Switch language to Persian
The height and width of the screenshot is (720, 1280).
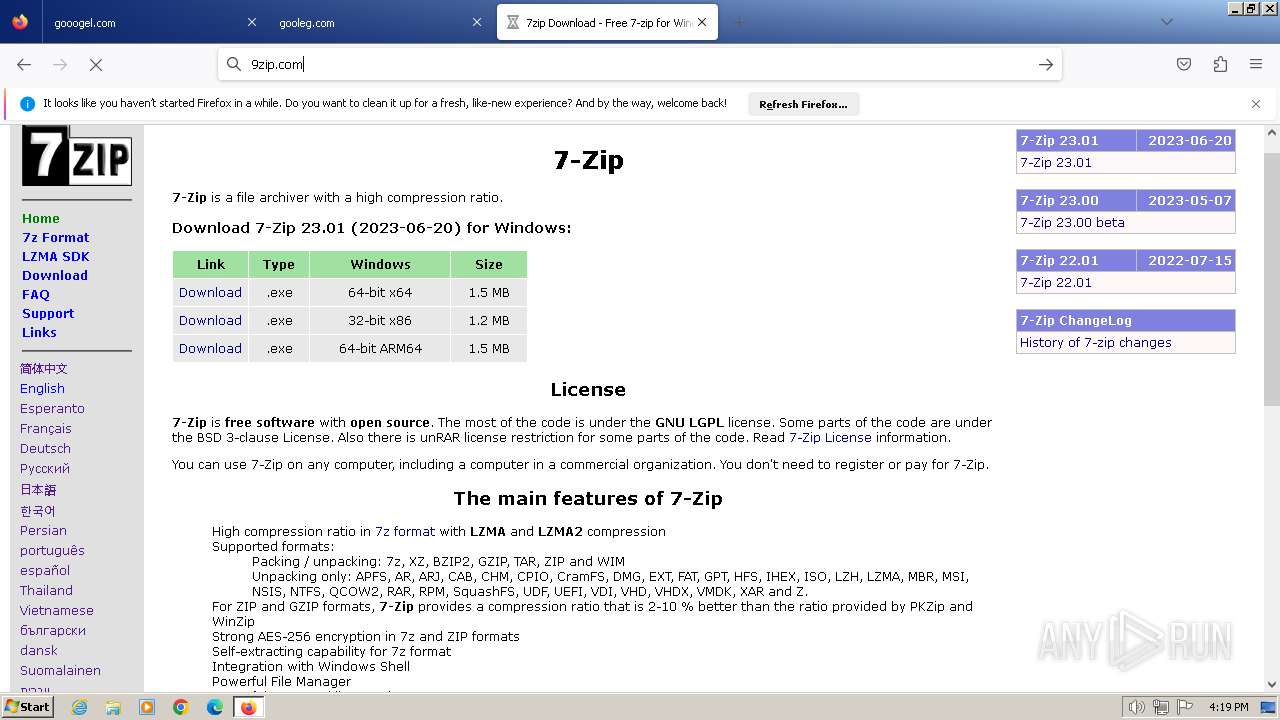43,530
